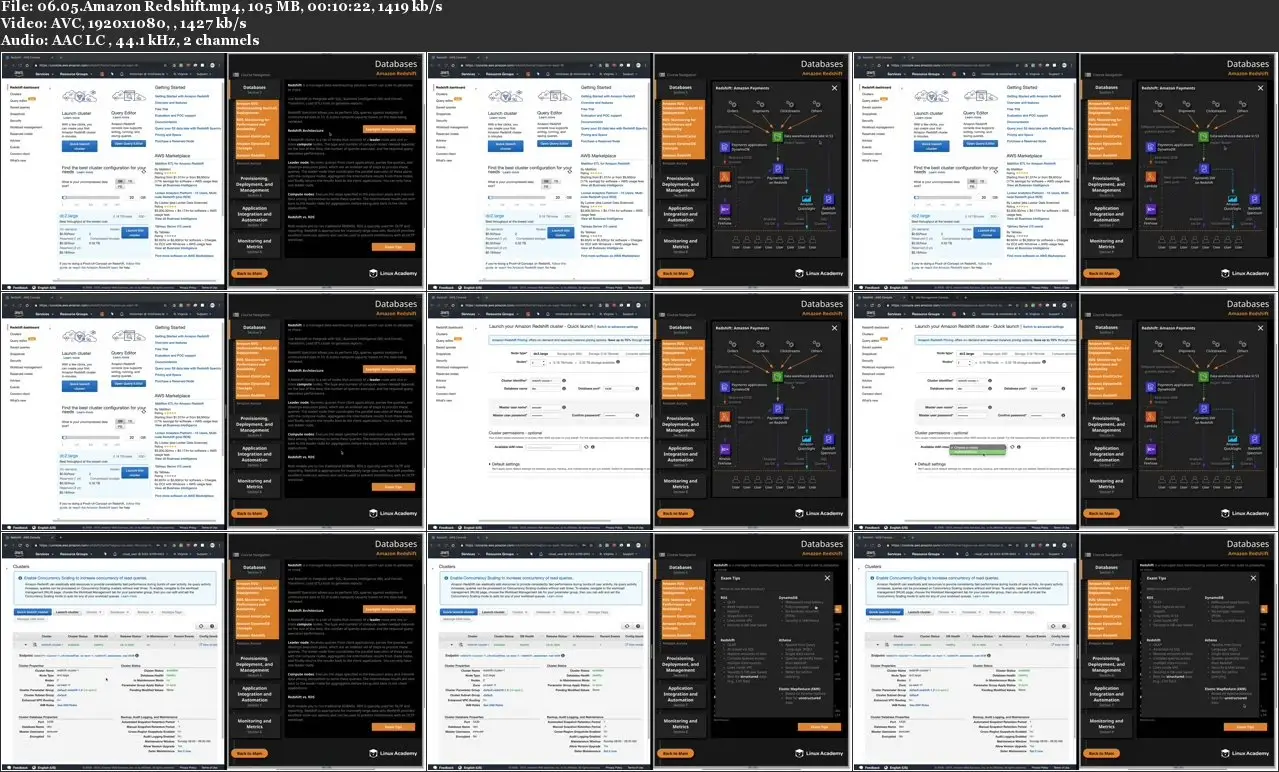Image resolution: width=1279 pixels, height=772 pixels.
Task: Open Events sidebar item in top-left thumbnail
Action: pyautogui.click(x=15, y=146)
